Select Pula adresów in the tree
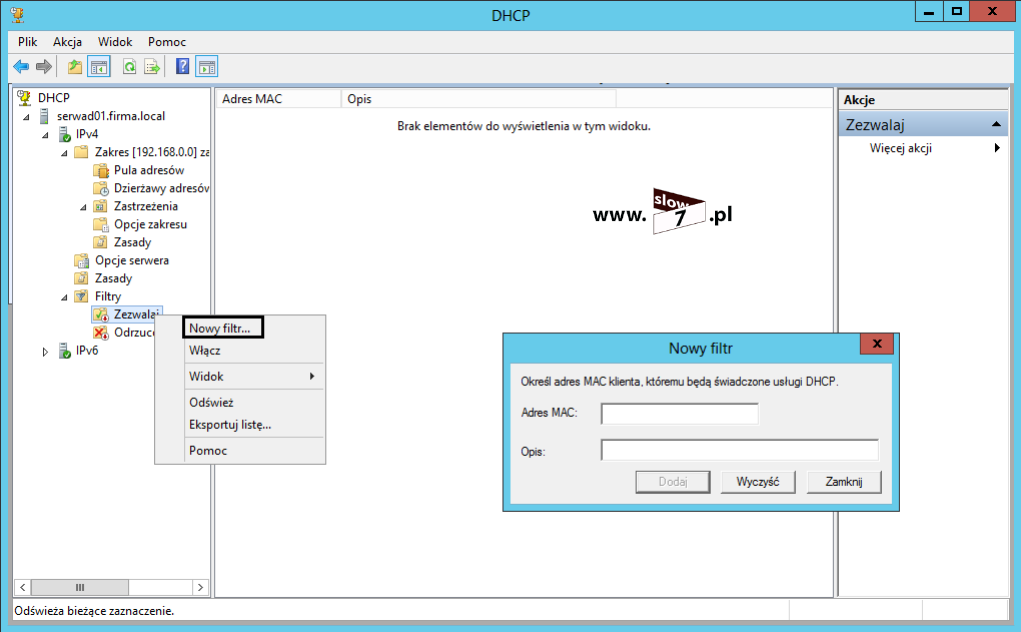This screenshot has height=632, width=1021. click(148, 170)
